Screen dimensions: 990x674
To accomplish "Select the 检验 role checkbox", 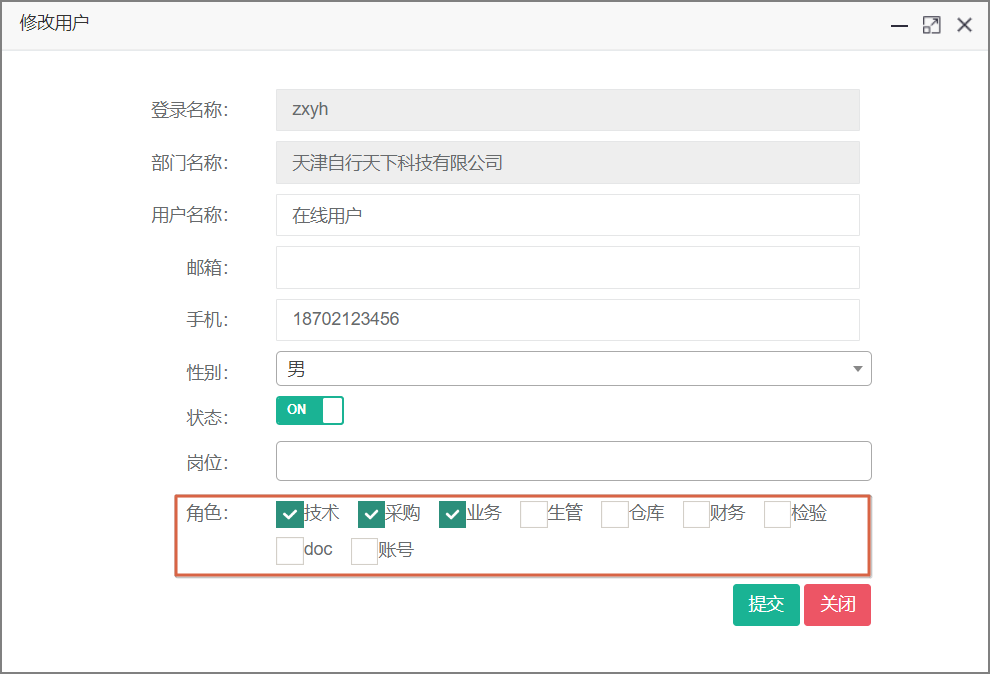I will (x=777, y=514).
